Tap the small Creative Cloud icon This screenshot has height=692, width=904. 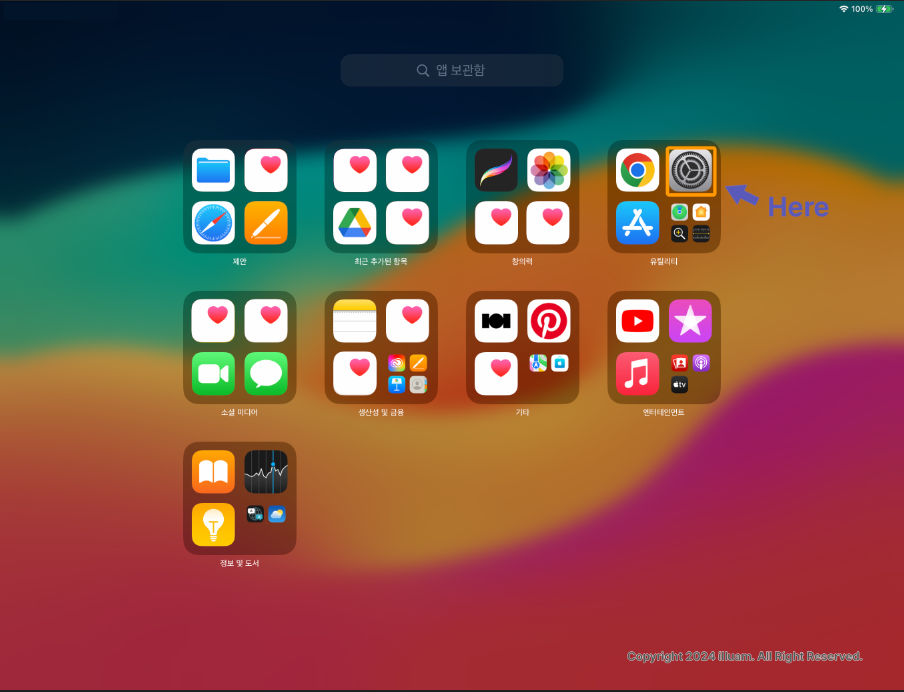coord(397,363)
